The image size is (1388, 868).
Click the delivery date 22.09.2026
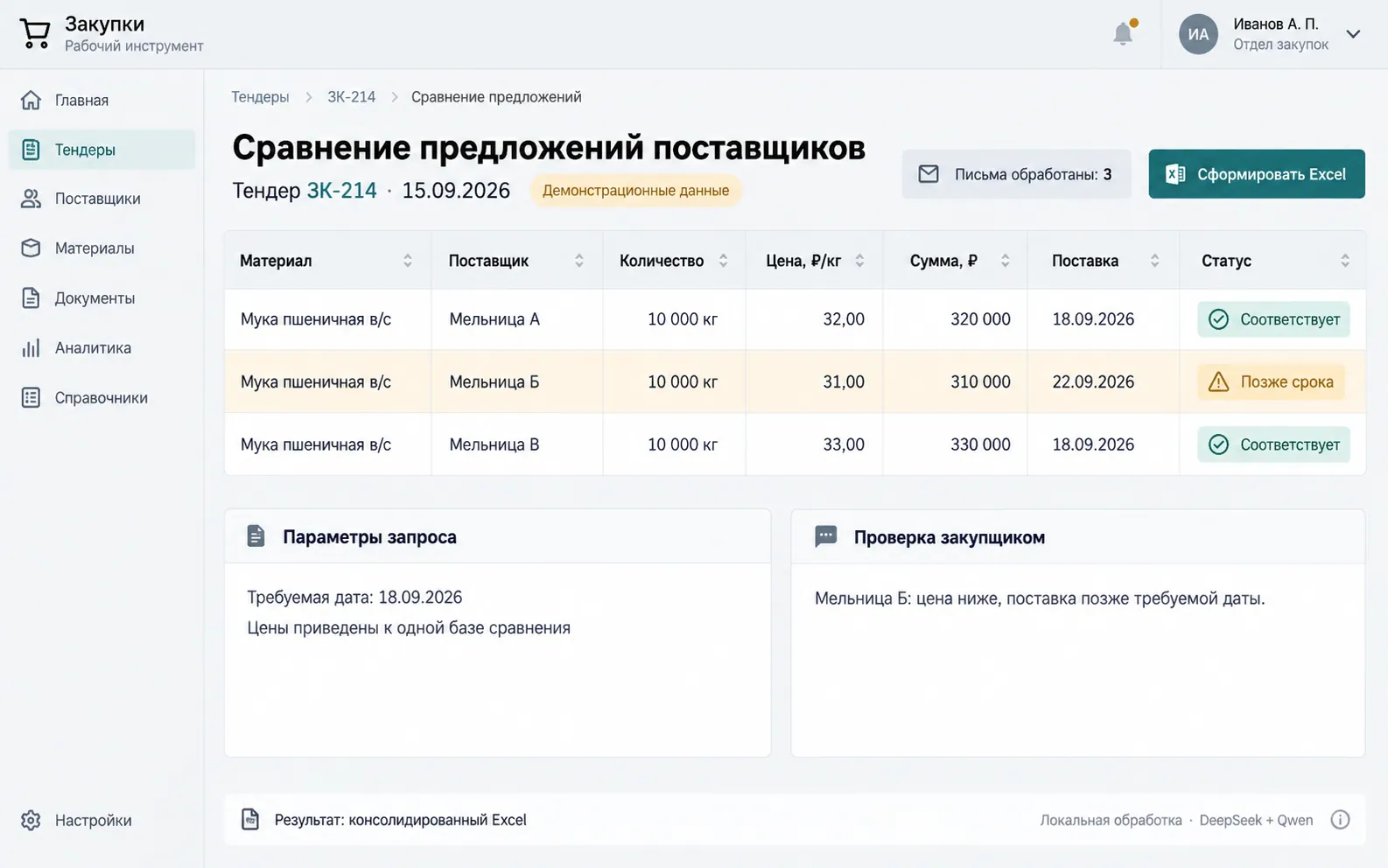[1093, 381]
